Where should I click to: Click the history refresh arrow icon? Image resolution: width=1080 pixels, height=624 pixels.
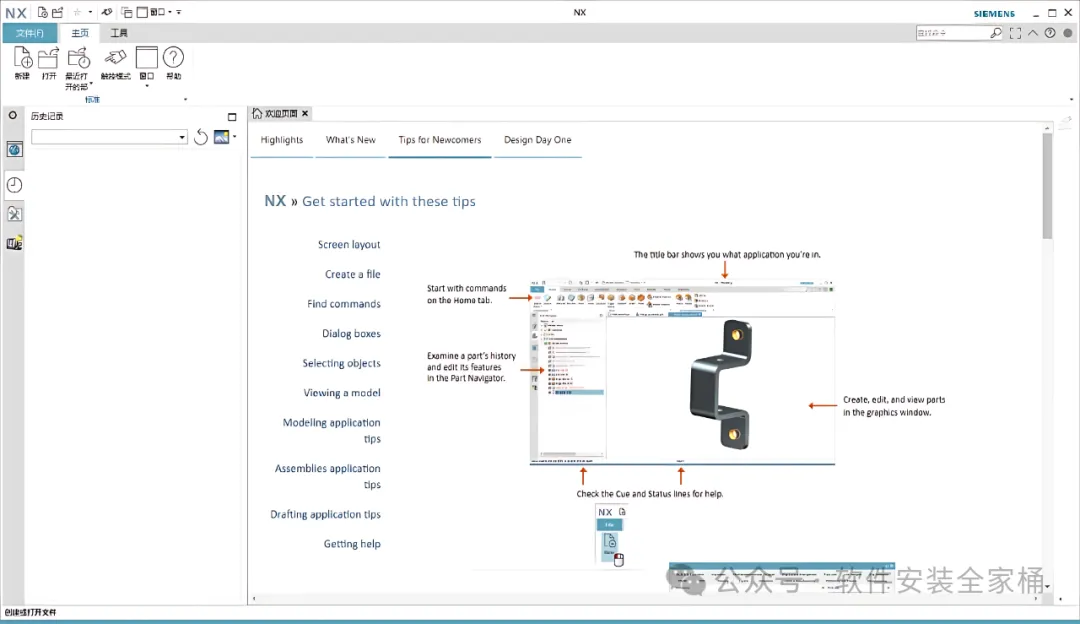point(200,137)
